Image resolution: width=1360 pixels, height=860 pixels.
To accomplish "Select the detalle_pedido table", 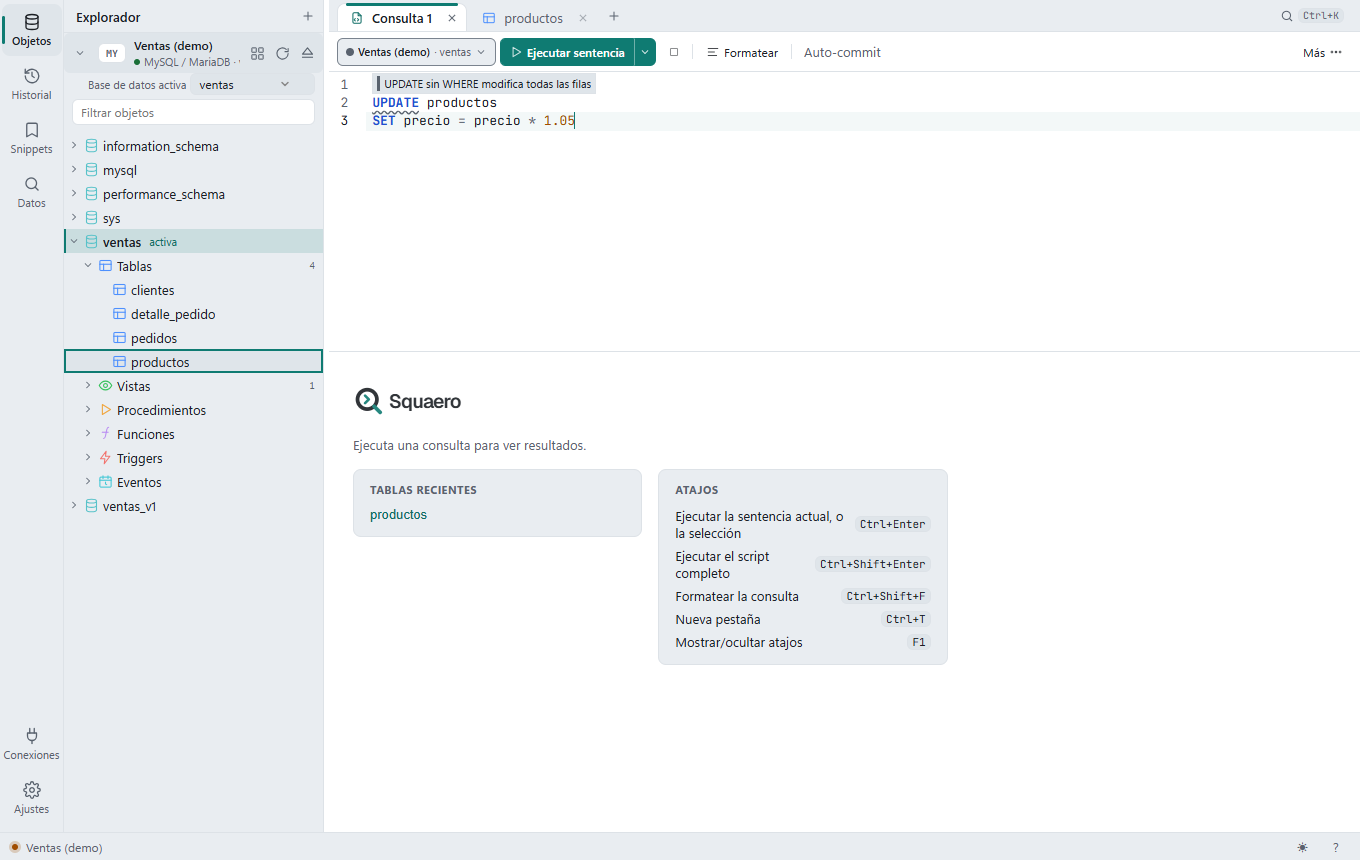I will pyautogui.click(x=194, y=314).
